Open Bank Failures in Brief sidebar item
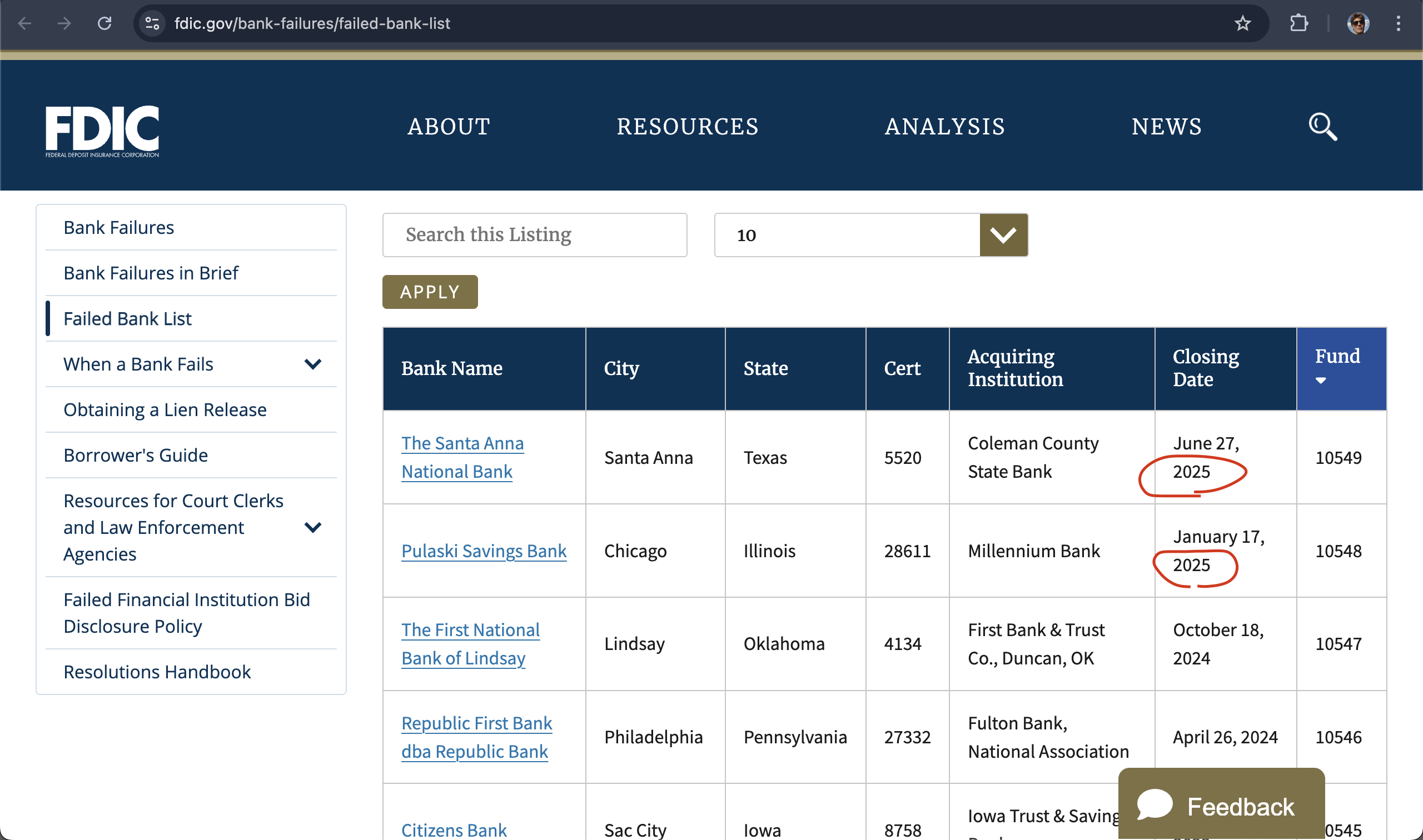This screenshot has width=1423, height=840. coord(151,273)
